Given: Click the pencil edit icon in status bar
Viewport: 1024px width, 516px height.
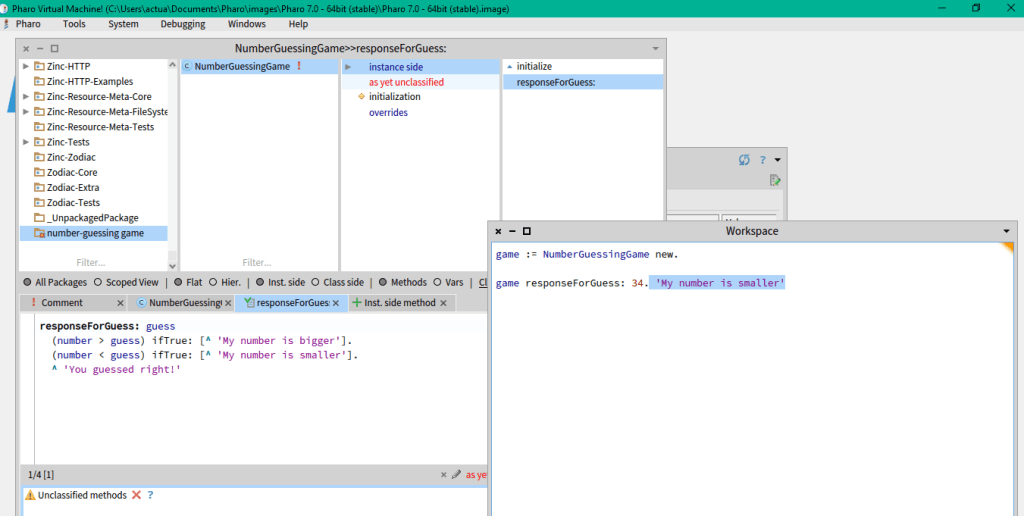Looking at the screenshot, I should pyautogui.click(x=456, y=475).
